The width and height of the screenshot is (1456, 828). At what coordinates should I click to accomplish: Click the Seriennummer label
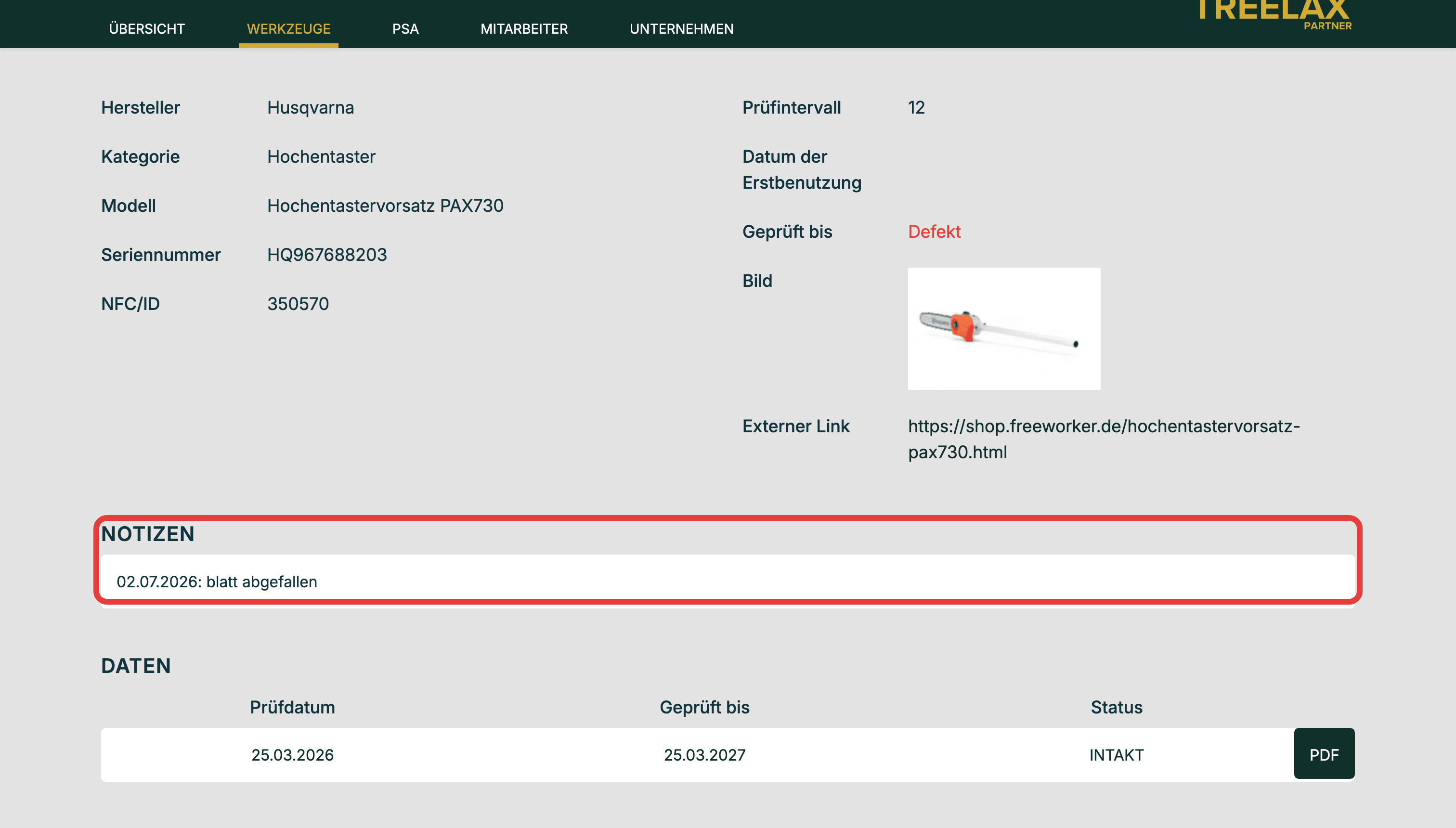tap(161, 255)
